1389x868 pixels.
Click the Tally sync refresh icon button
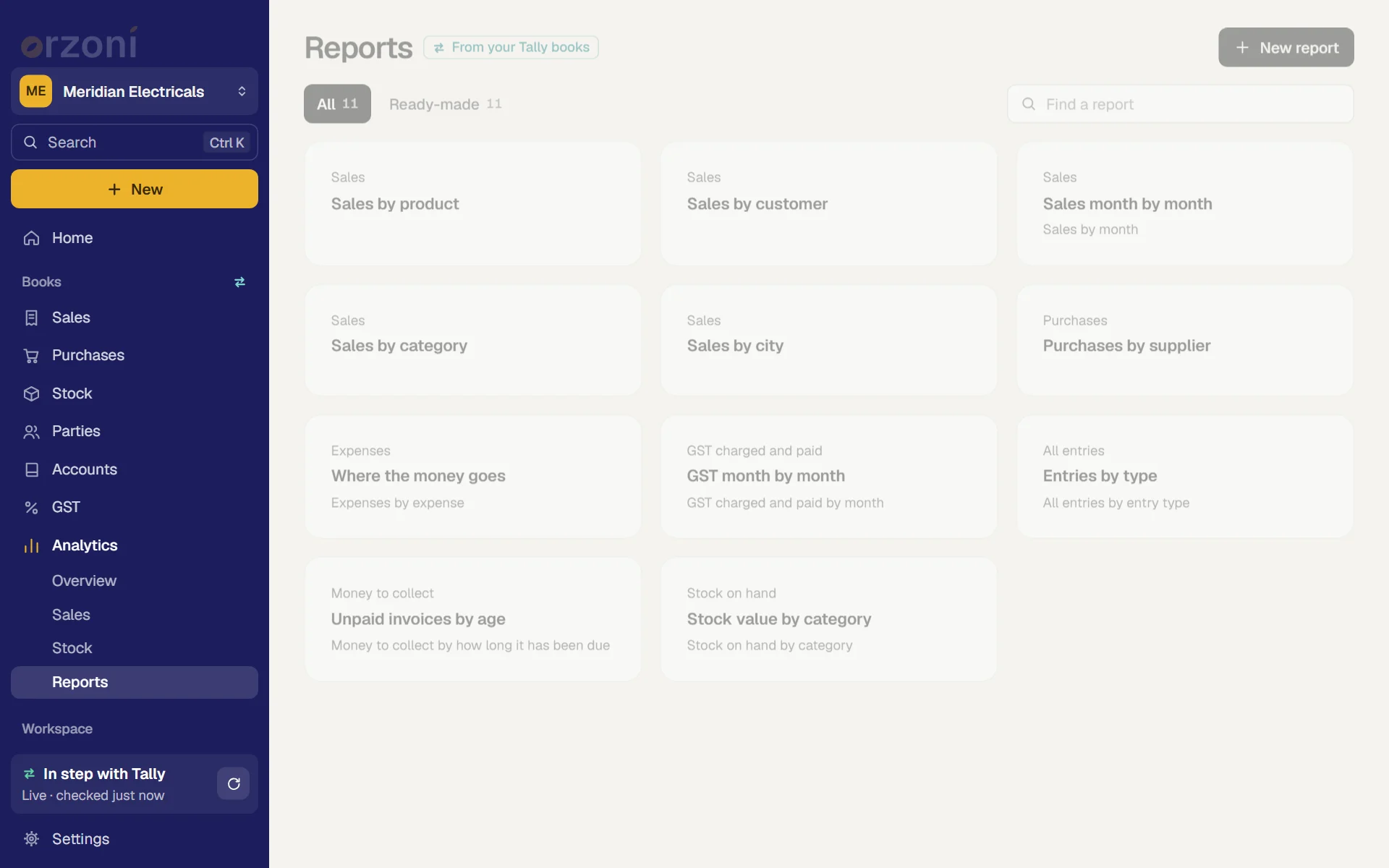click(x=234, y=783)
